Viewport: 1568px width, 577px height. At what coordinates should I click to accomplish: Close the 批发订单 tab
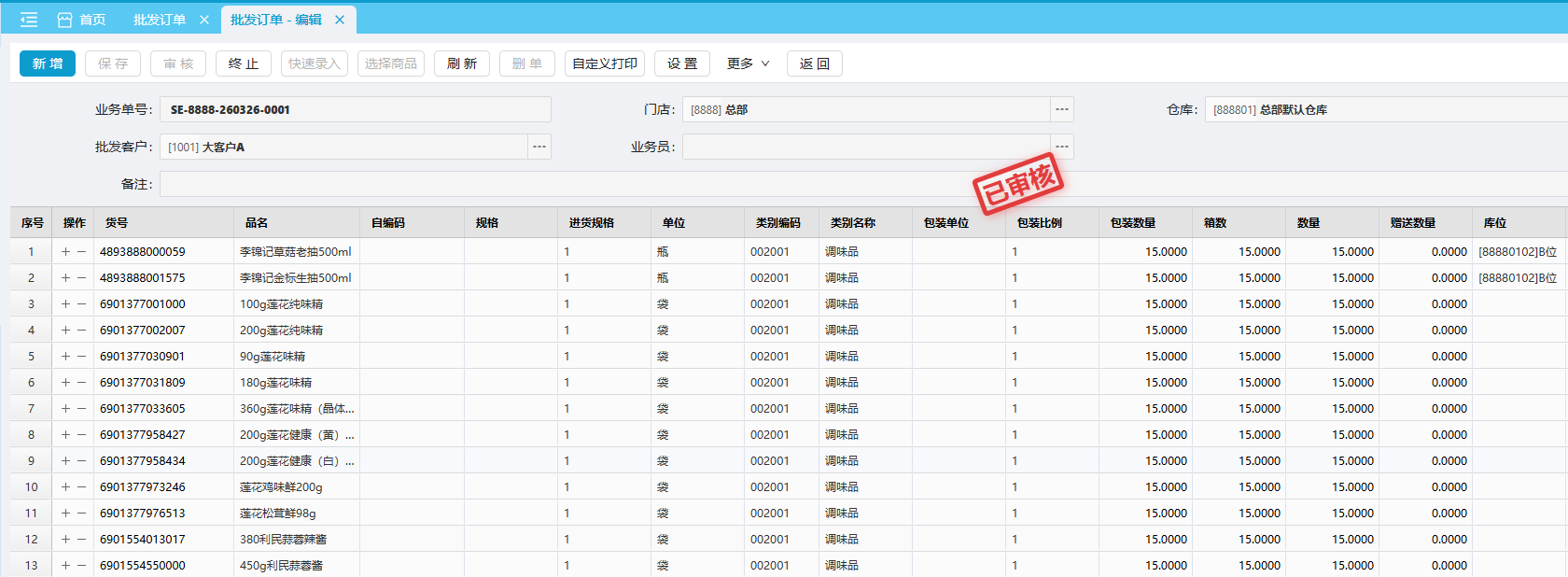[204, 20]
